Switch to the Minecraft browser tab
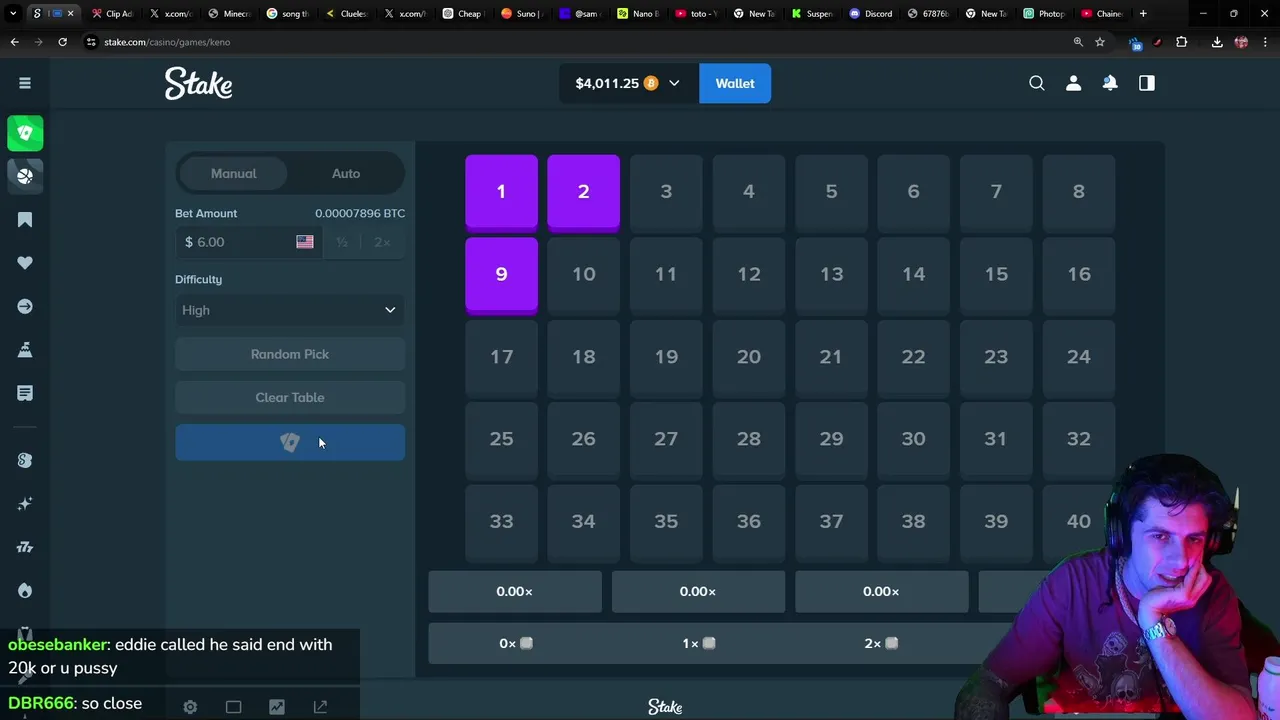This screenshot has width=1280, height=720. pyautogui.click(x=229, y=13)
